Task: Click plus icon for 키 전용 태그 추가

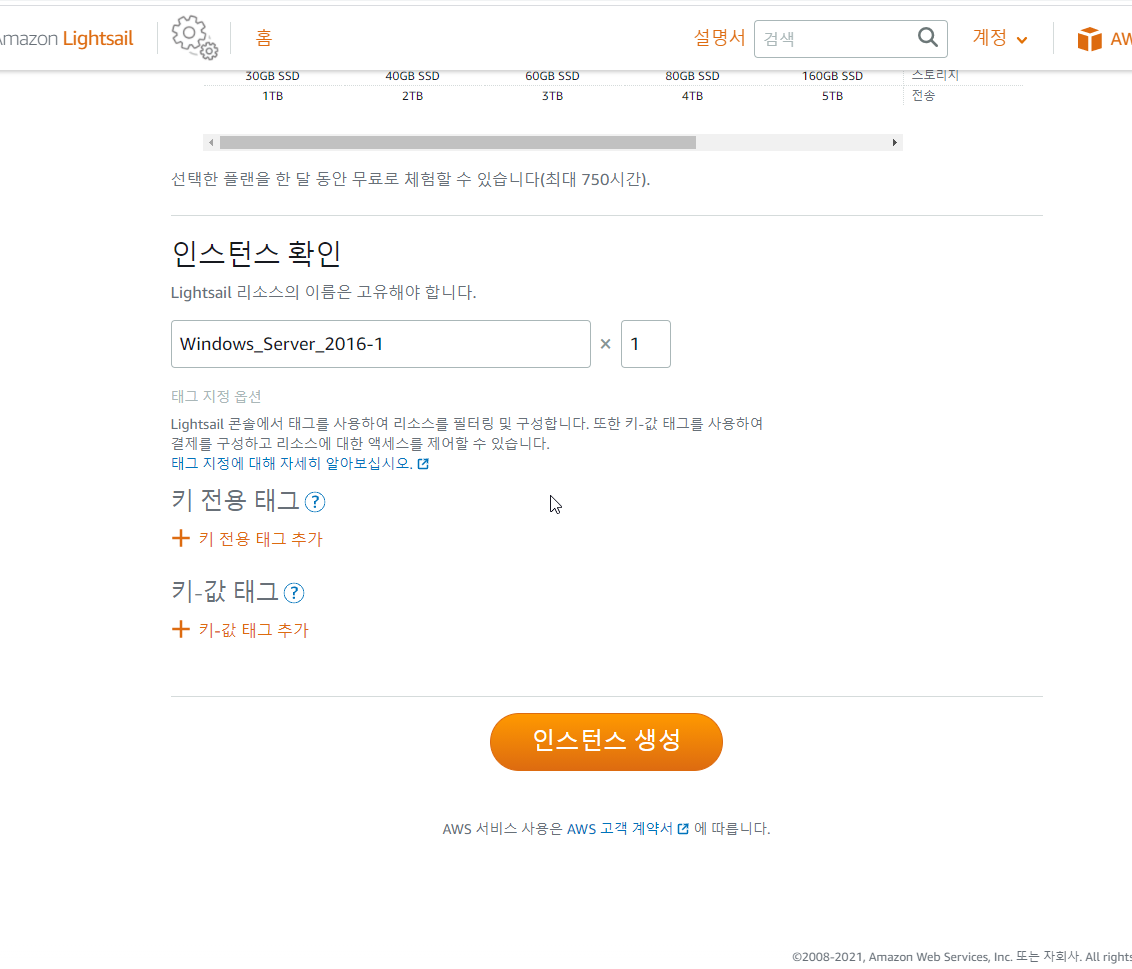Action: coord(180,538)
